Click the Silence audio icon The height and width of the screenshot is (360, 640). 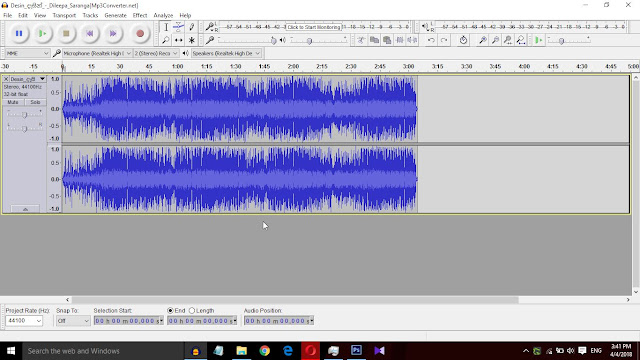point(412,40)
